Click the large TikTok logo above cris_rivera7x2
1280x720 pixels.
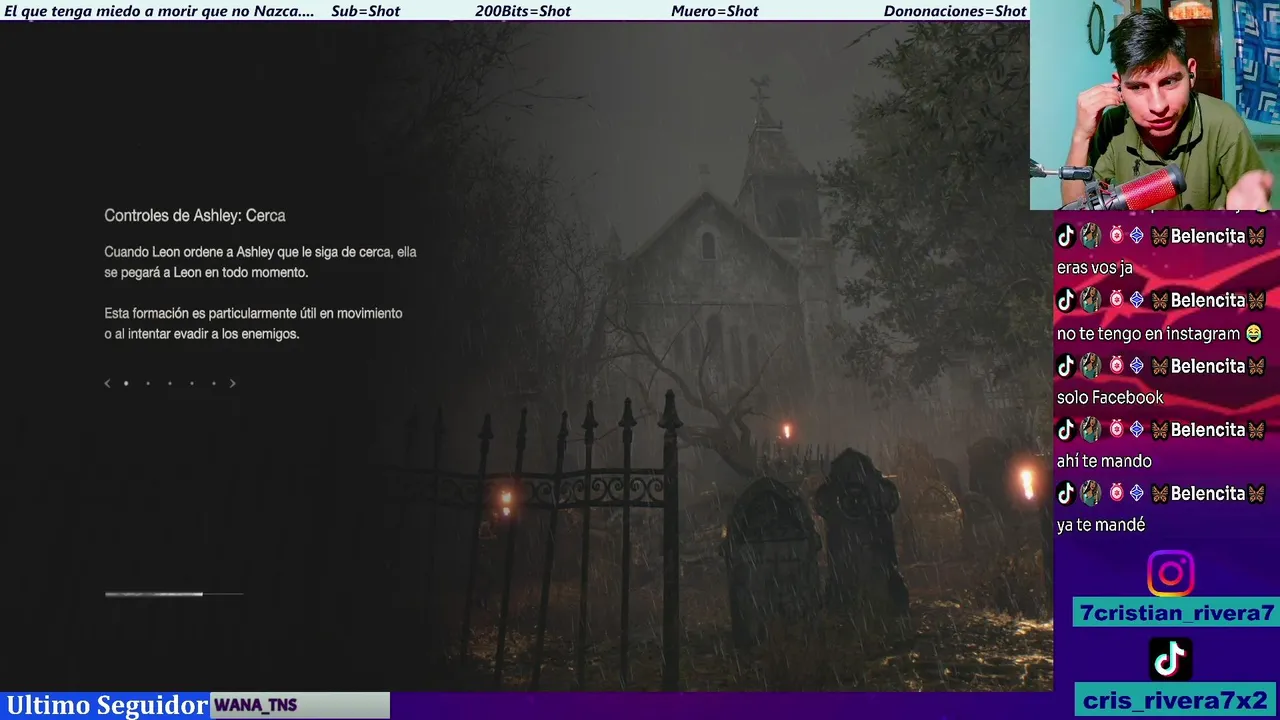coord(1170,658)
